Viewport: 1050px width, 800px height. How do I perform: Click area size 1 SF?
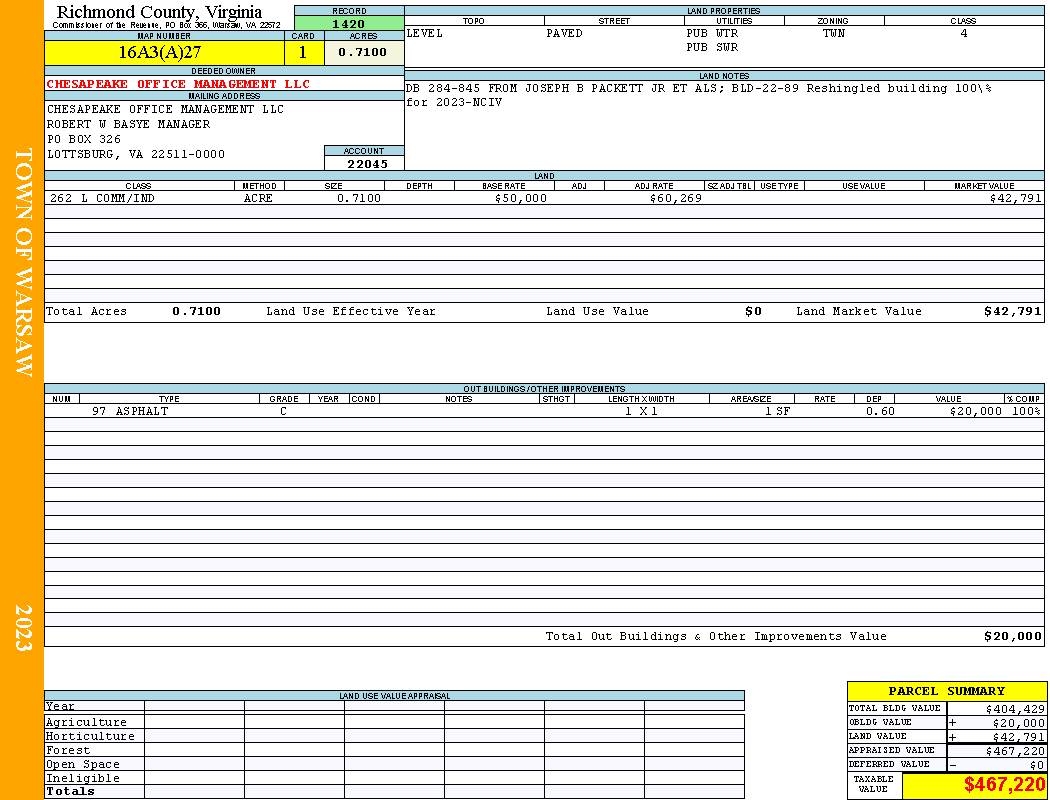(x=777, y=411)
